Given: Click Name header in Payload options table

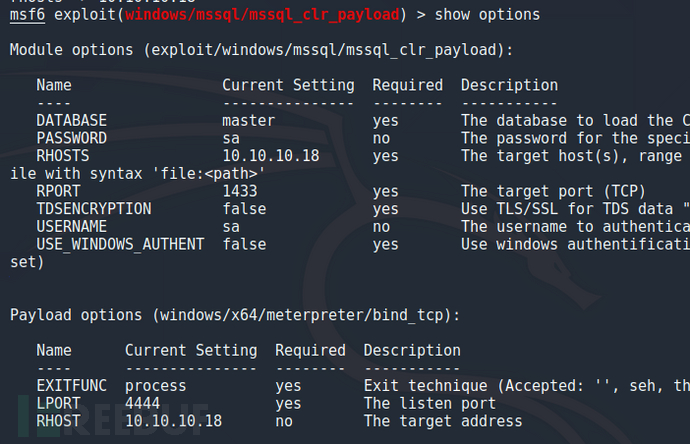Looking at the screenshot, I should point(54,350).
